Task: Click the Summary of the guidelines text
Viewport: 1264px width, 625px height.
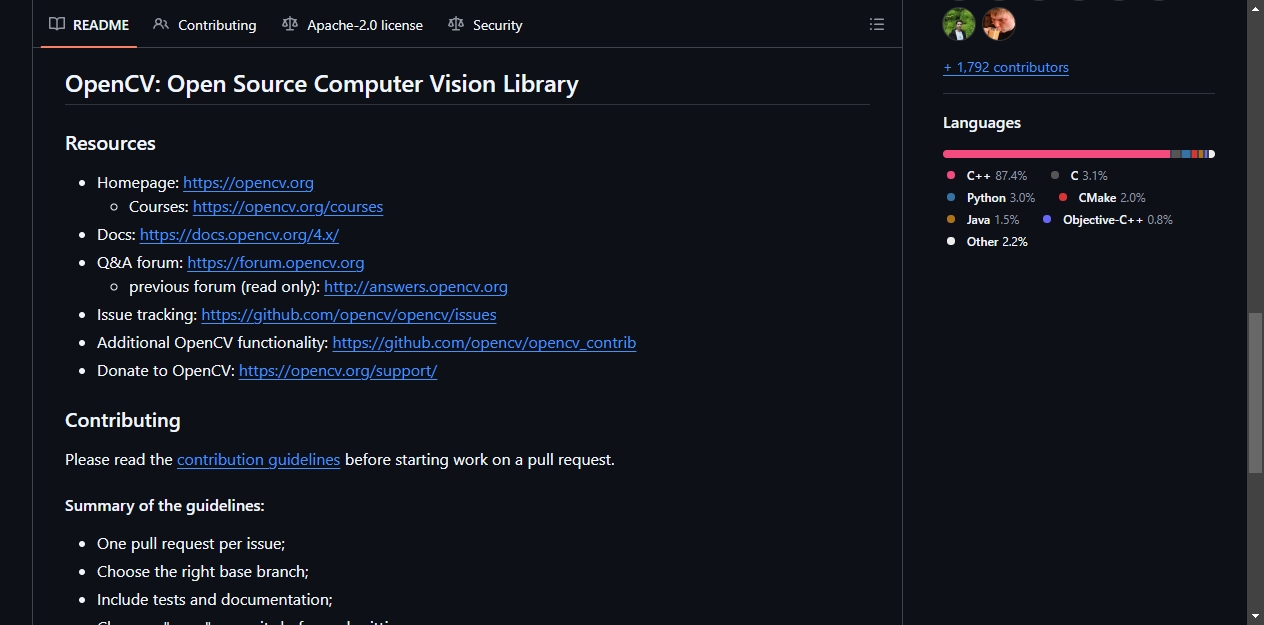Action: pos(165,506)
